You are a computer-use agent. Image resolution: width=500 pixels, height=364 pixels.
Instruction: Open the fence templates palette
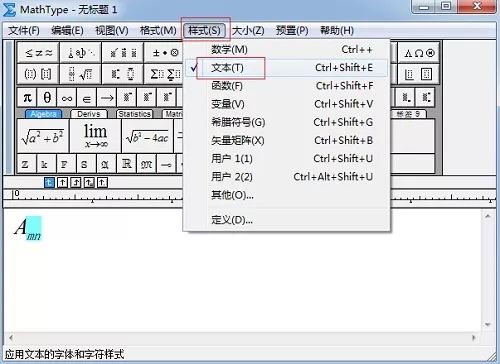38,74
